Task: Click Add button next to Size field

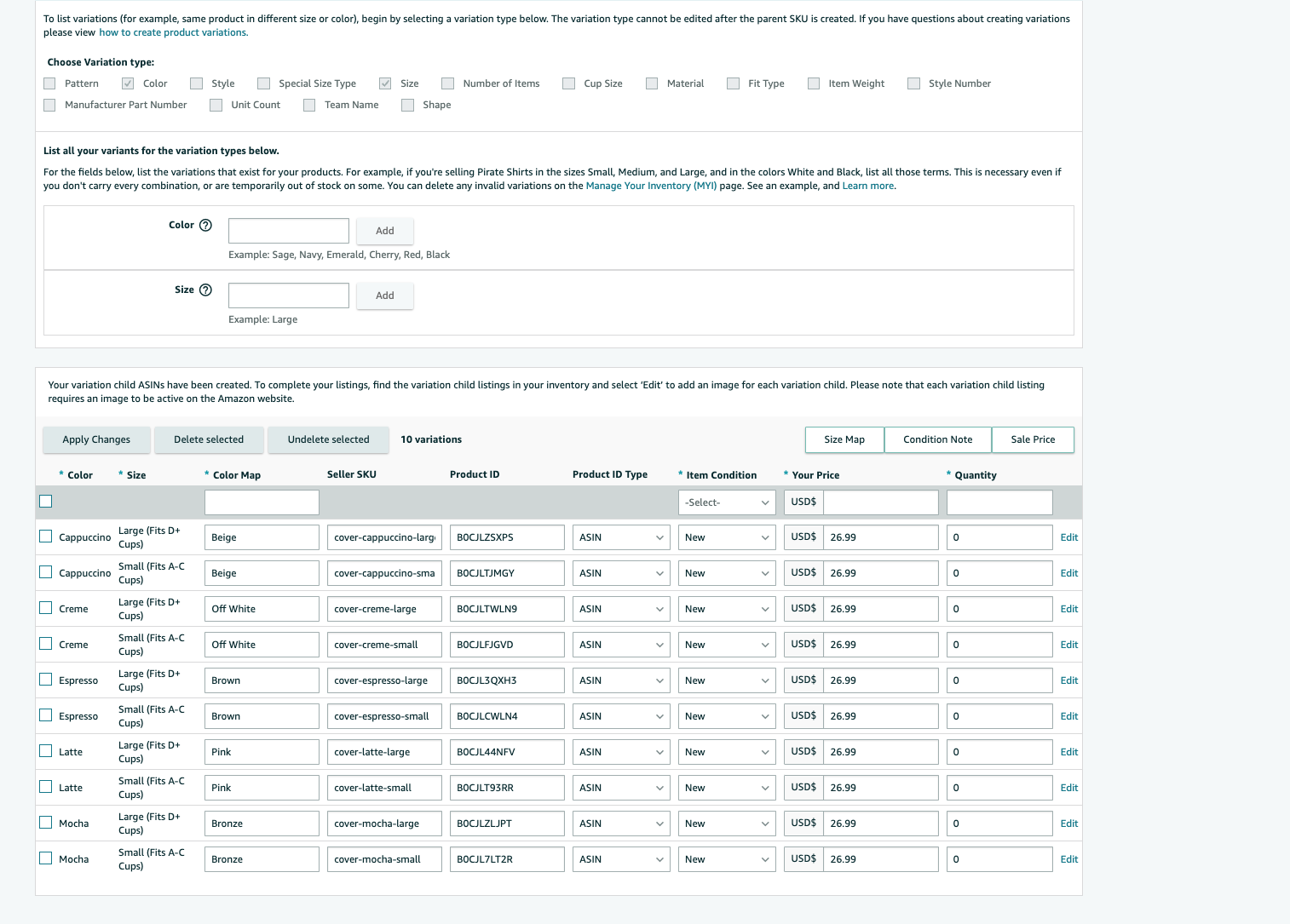Action: click(385, 296)
